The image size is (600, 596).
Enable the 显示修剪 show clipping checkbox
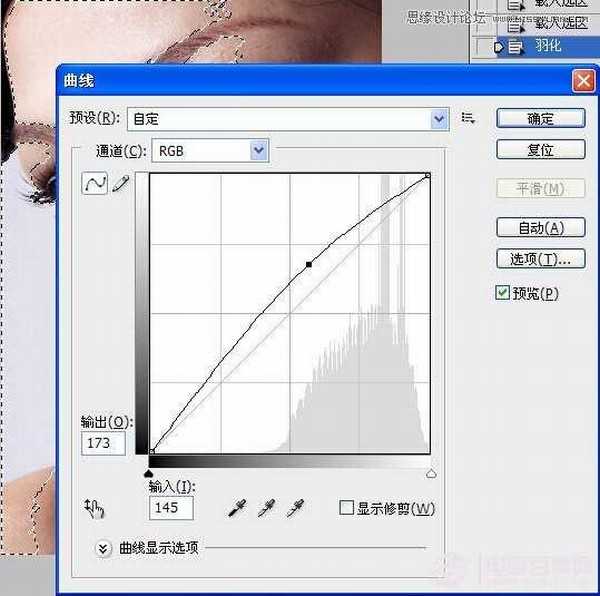346,508
